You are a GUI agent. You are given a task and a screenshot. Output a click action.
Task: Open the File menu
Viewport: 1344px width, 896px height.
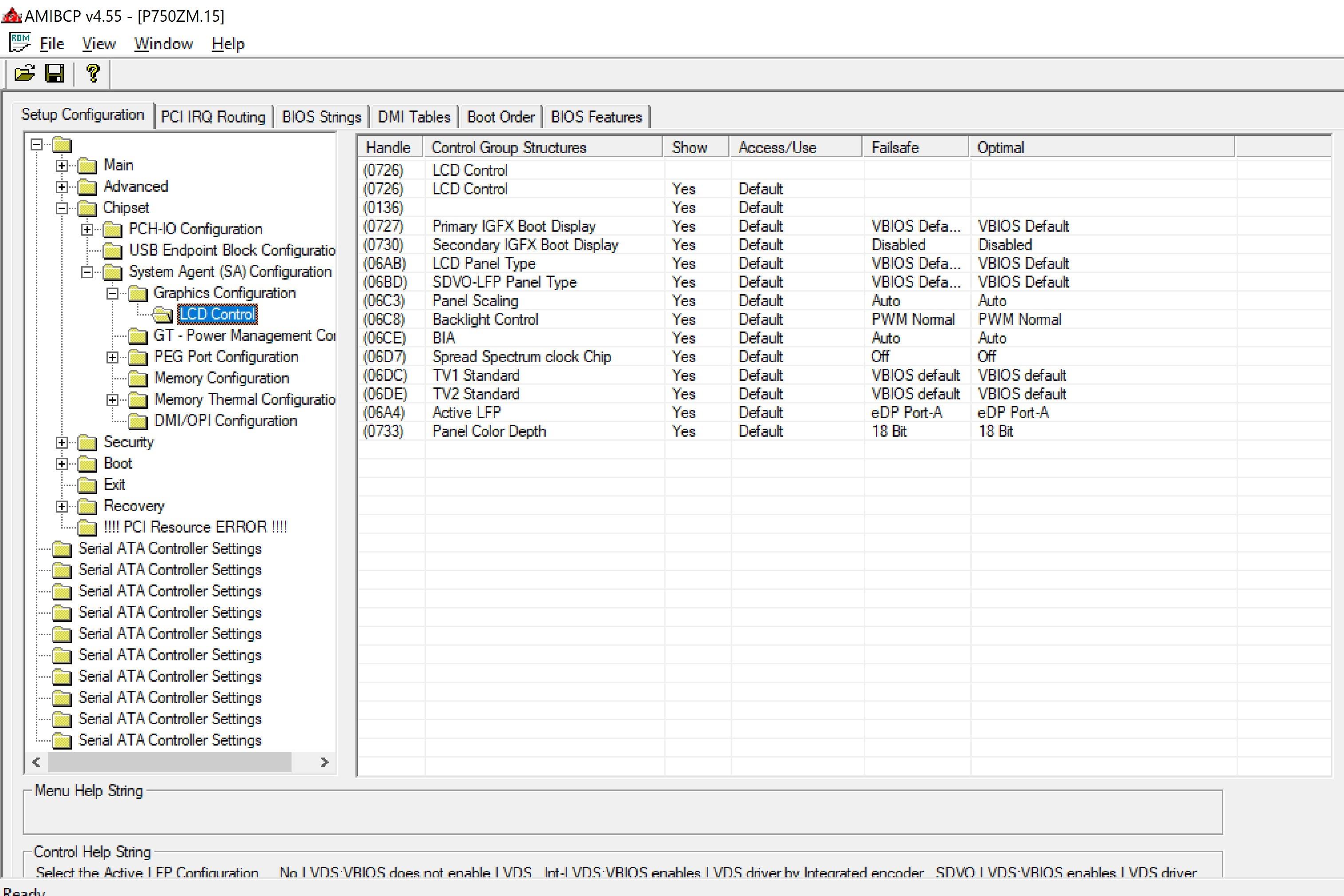[x=51, y=44]
